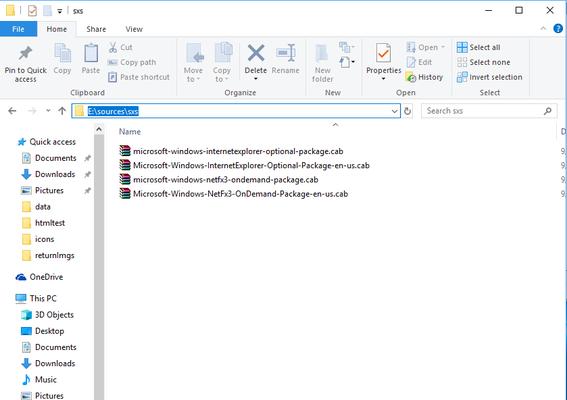This screenshot has height=400, width=567.
Task: Click the Refresh button beside address bar
Action: coord(408,111)
